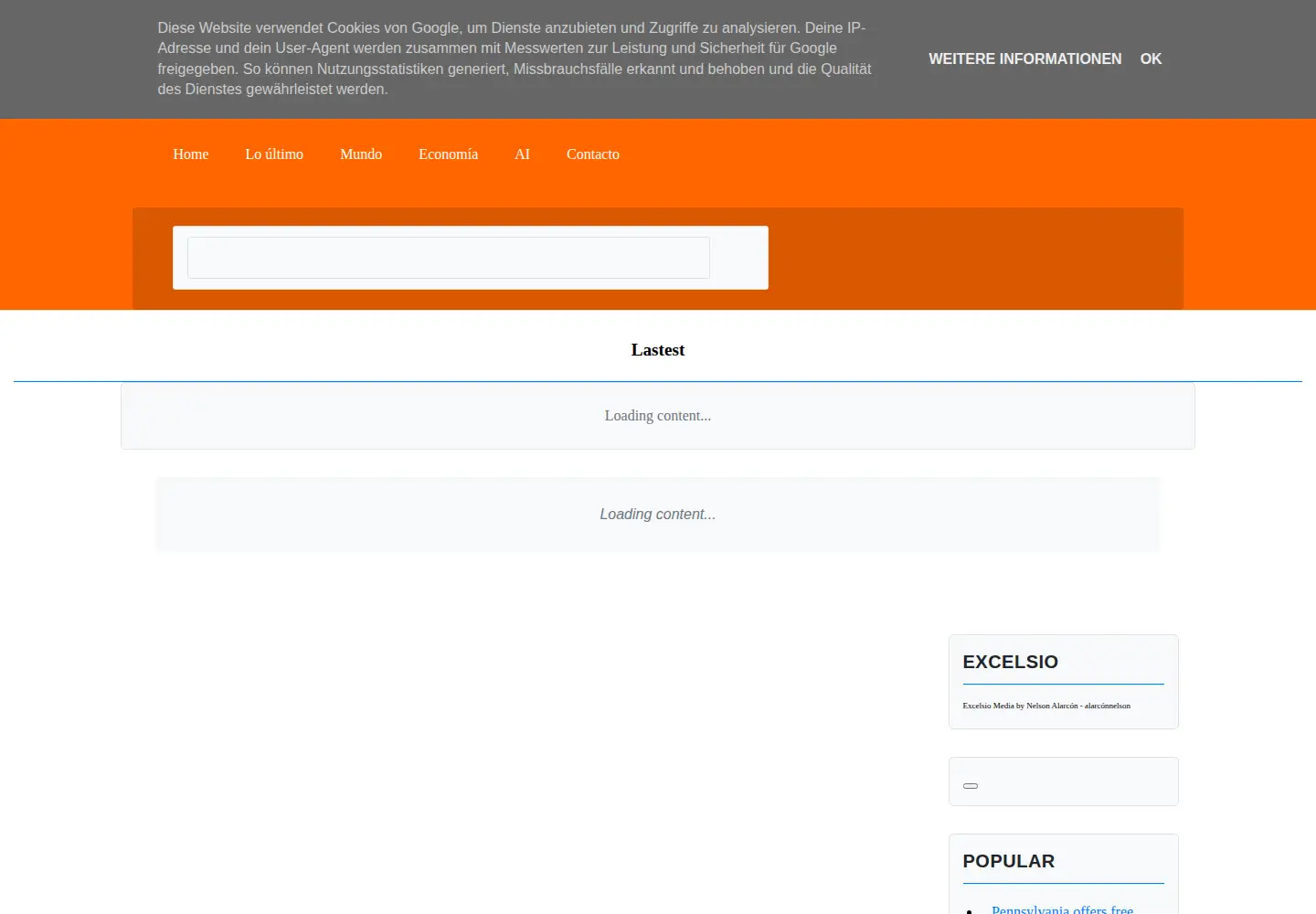Focus the search input field
1316x914 pixels.
click(449, 258)
